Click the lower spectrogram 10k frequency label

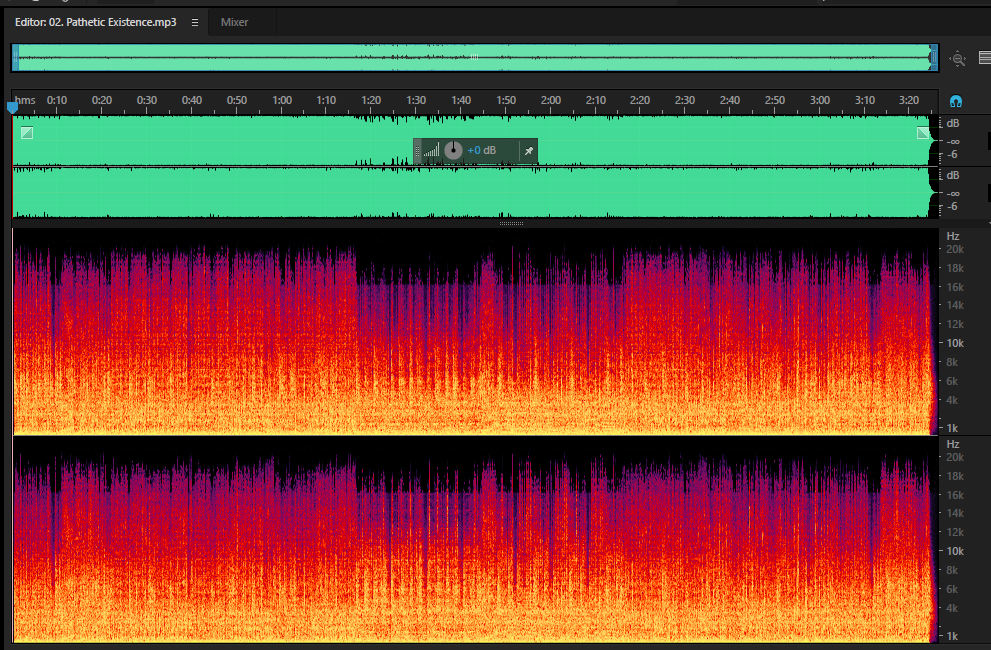(x=954, y=551)
